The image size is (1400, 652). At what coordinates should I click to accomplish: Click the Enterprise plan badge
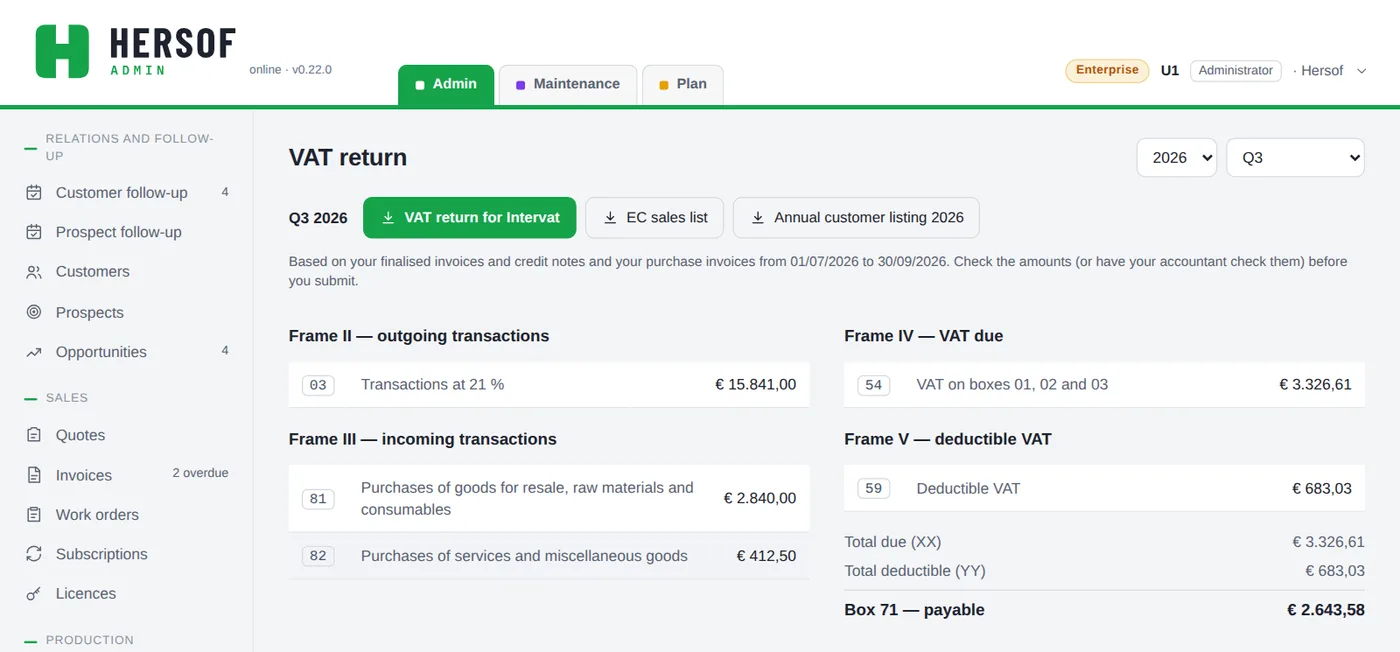(1107, 71)
